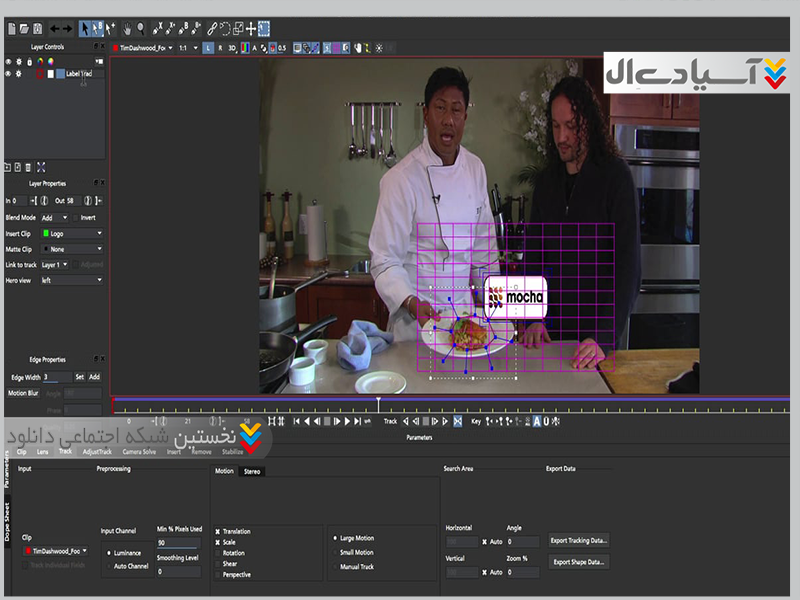800x600 pixels.
Task: Toggle visibility eye of Label Track layer
Action: coord(9,73)
